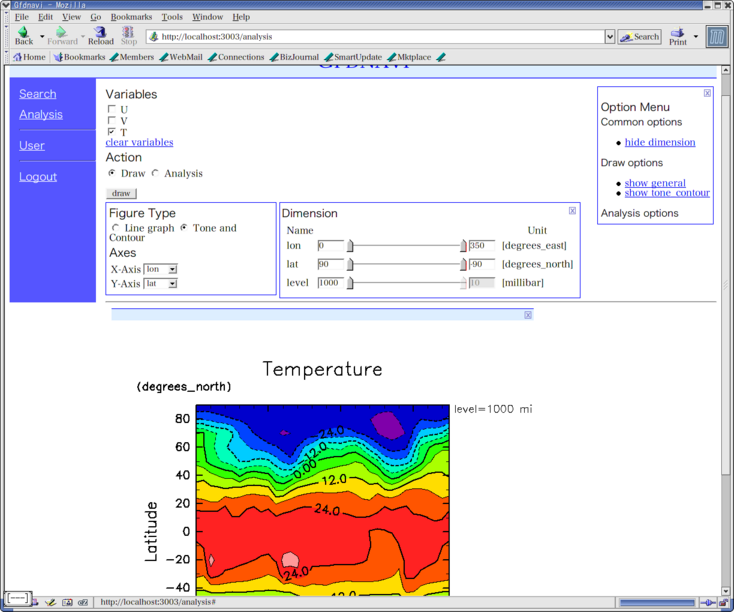Expand the URL history dropdown arrow
Screen dimensions: 734x612
[x=610, y=37]
